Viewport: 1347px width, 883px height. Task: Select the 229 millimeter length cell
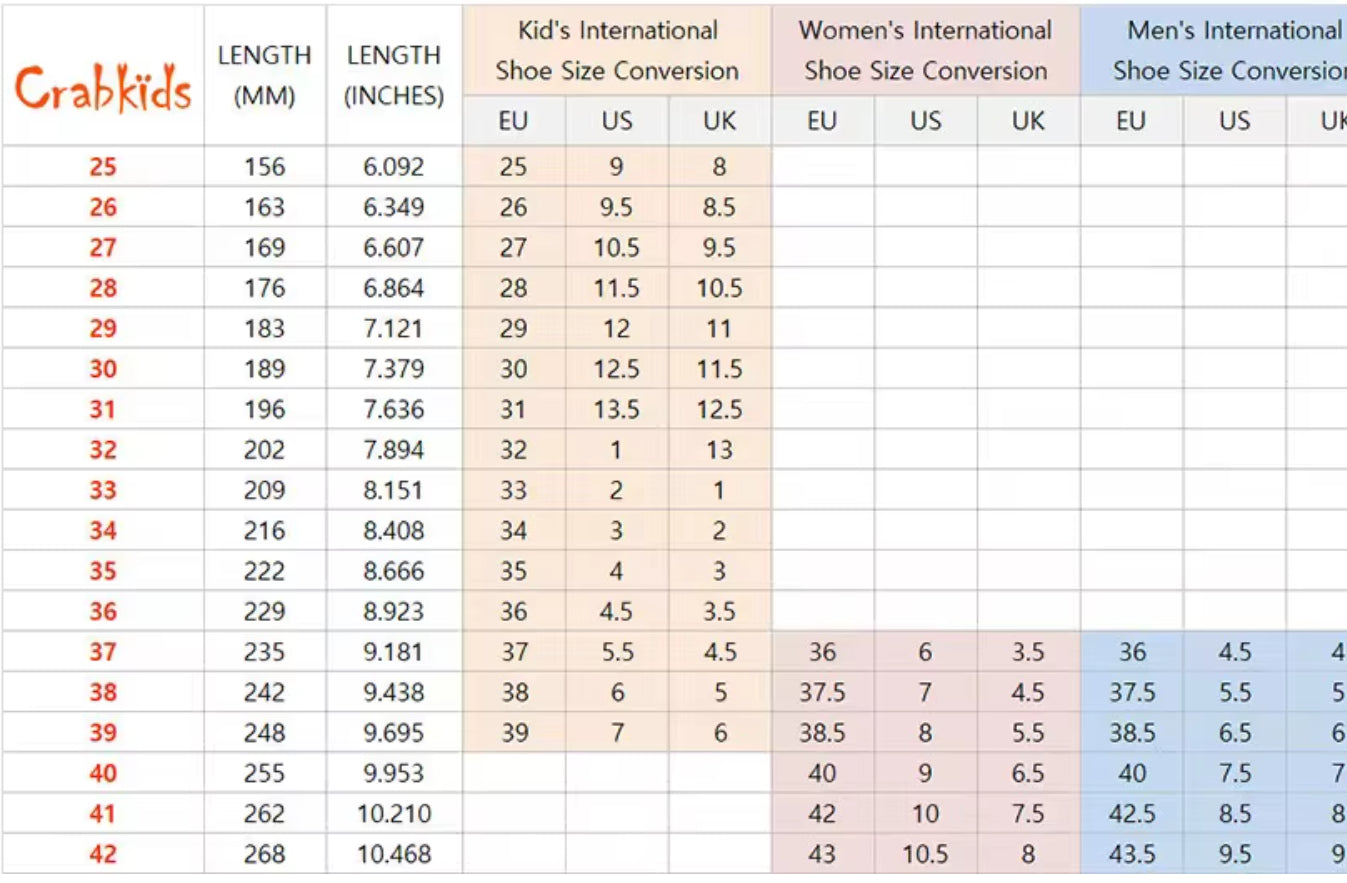coord(264,611)
